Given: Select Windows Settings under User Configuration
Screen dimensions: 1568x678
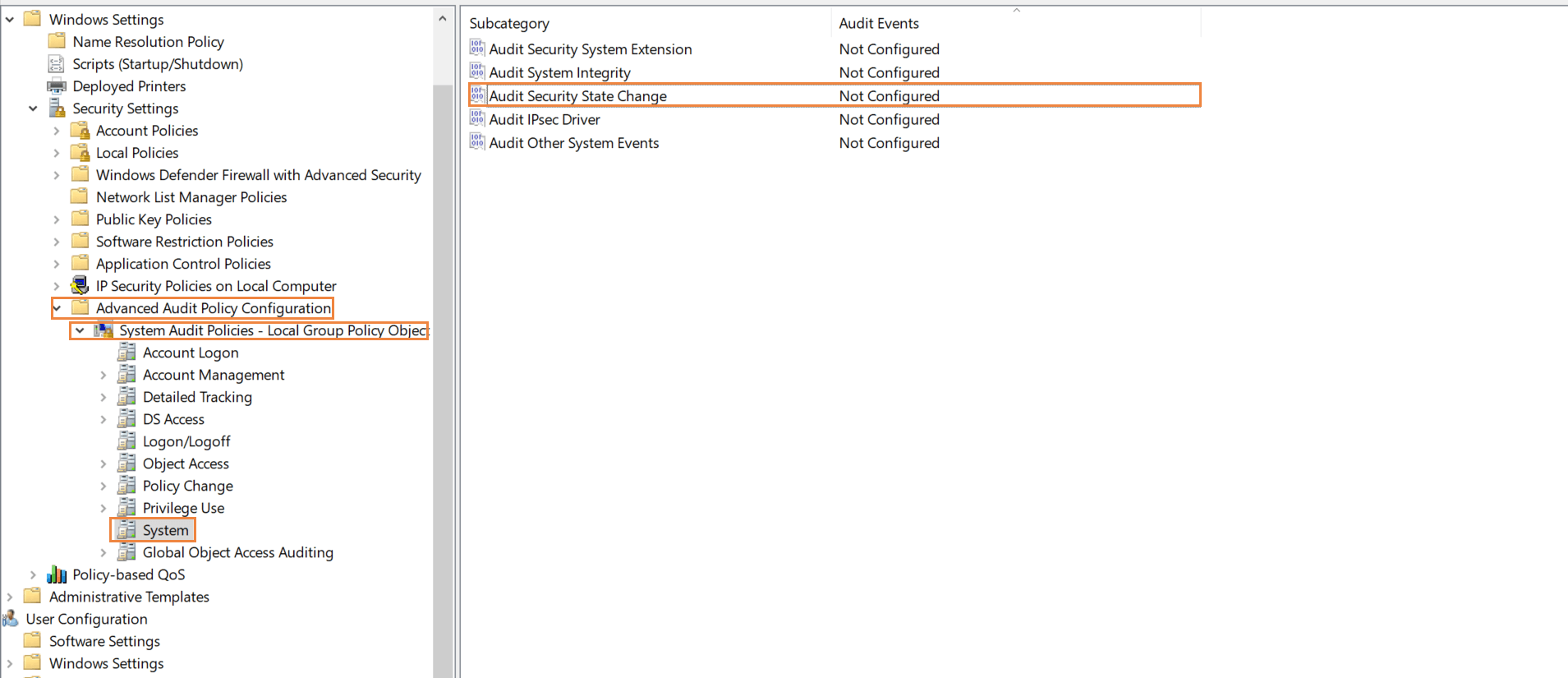Looking at the screenshot, I should (x=106, y=663).
